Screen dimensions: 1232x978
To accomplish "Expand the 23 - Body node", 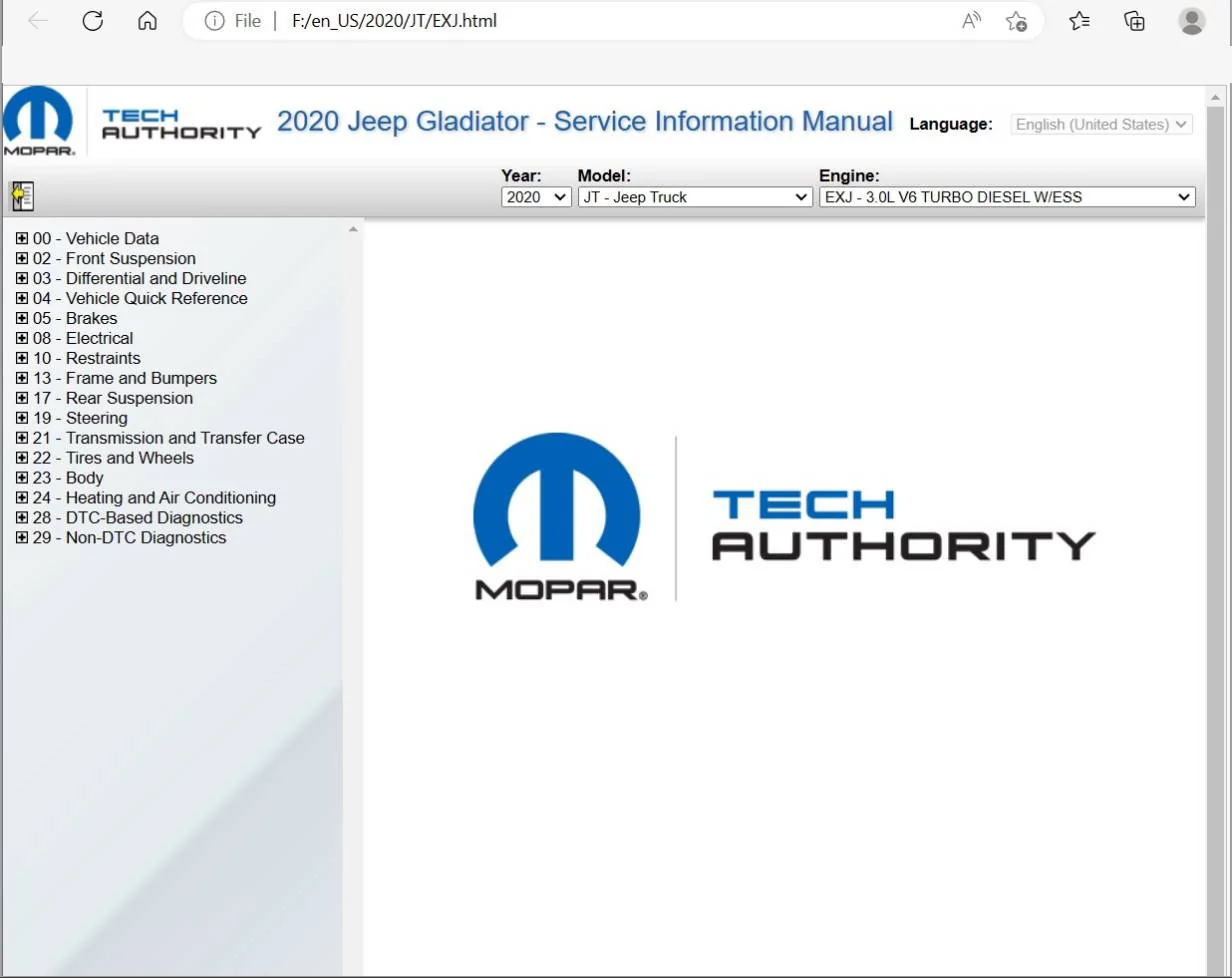I will (x=22, y=478).
